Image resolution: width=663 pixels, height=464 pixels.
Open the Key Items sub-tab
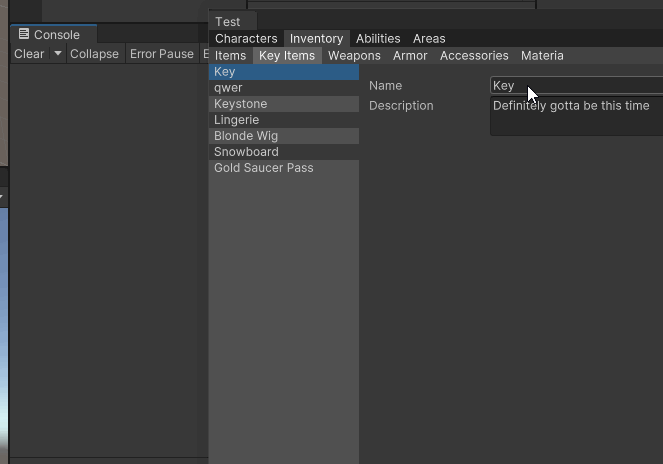click(287, 55)
